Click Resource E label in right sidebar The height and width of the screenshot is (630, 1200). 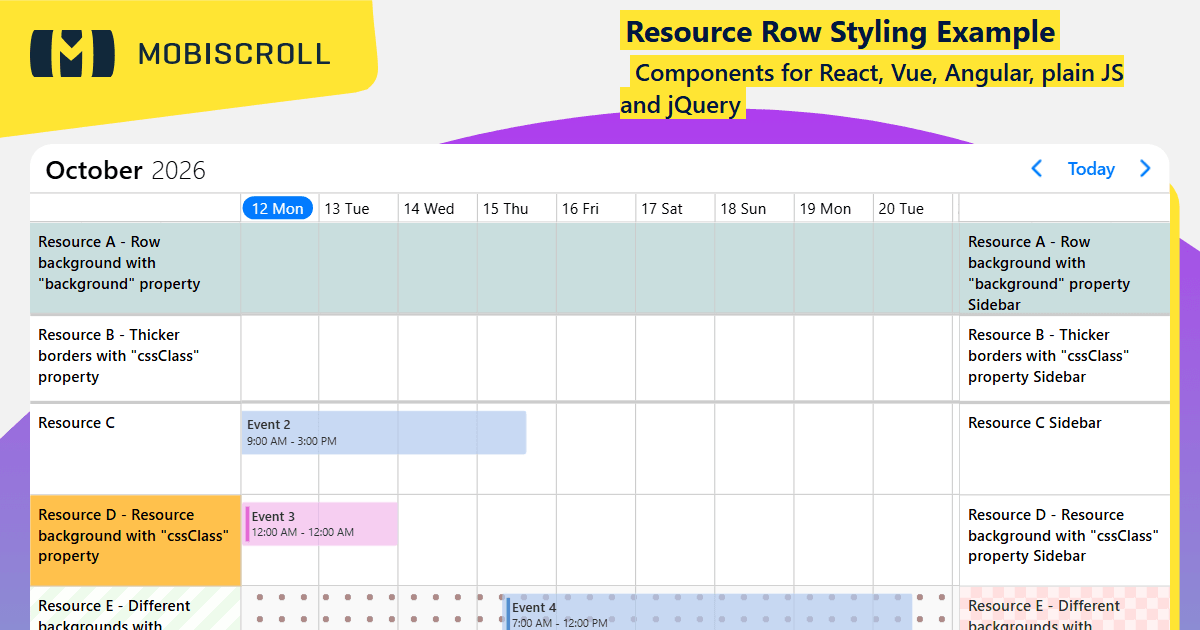pos(1064,608)
